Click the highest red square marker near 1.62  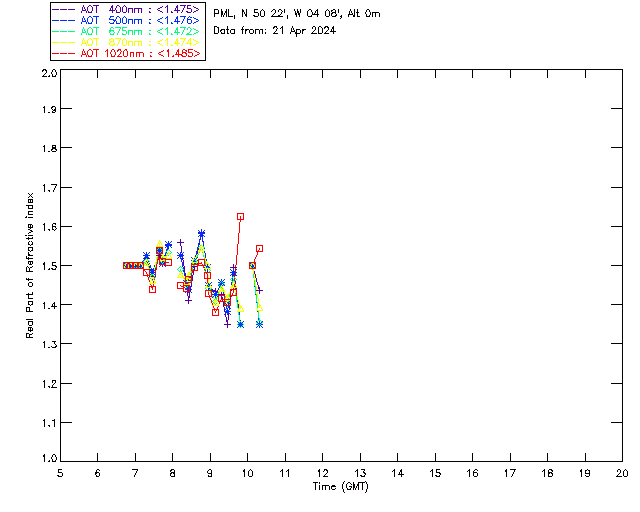tap(240, 217)
